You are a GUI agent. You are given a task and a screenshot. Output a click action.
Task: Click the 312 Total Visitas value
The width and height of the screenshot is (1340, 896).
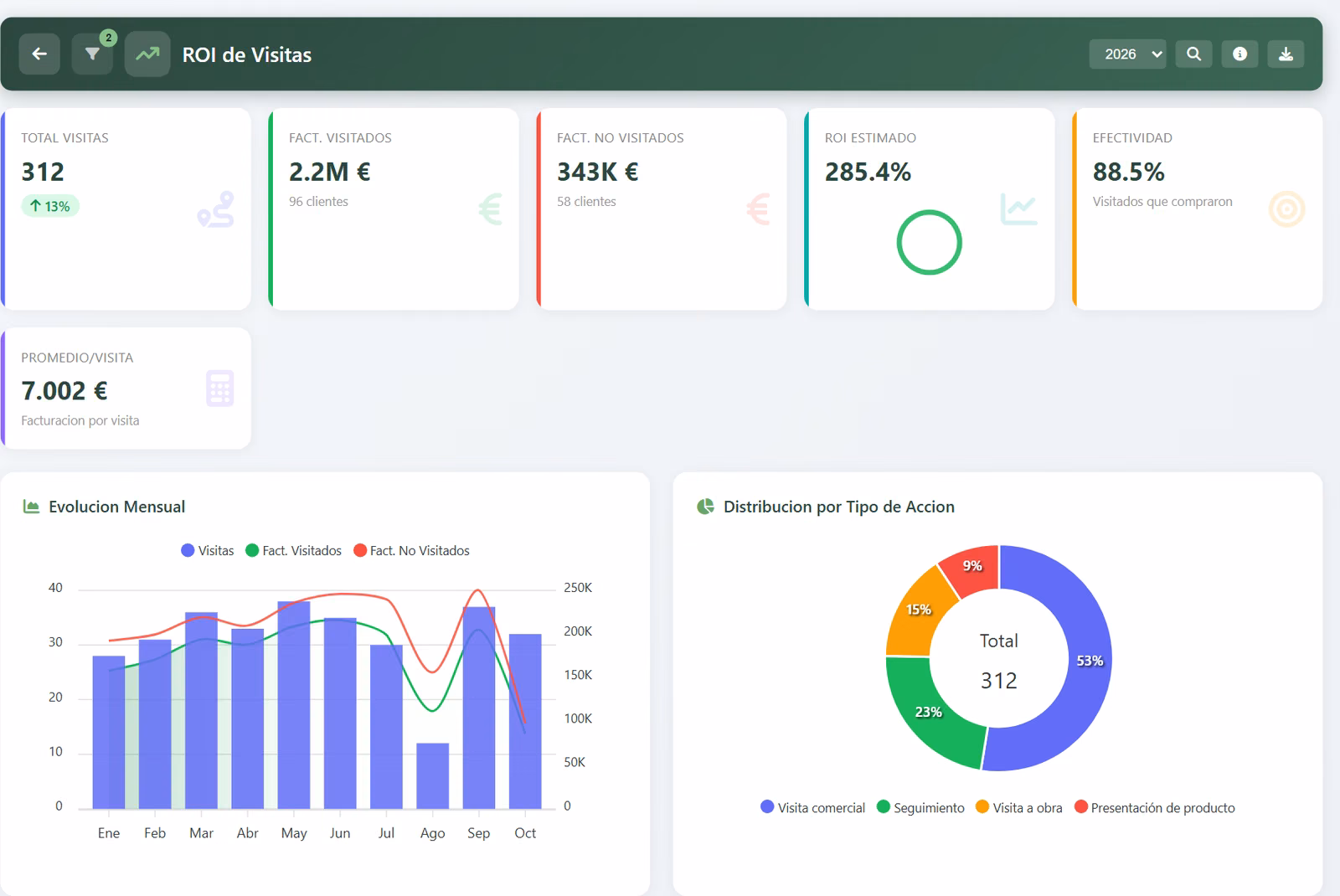pyautogui.click(x=43, y=172)
